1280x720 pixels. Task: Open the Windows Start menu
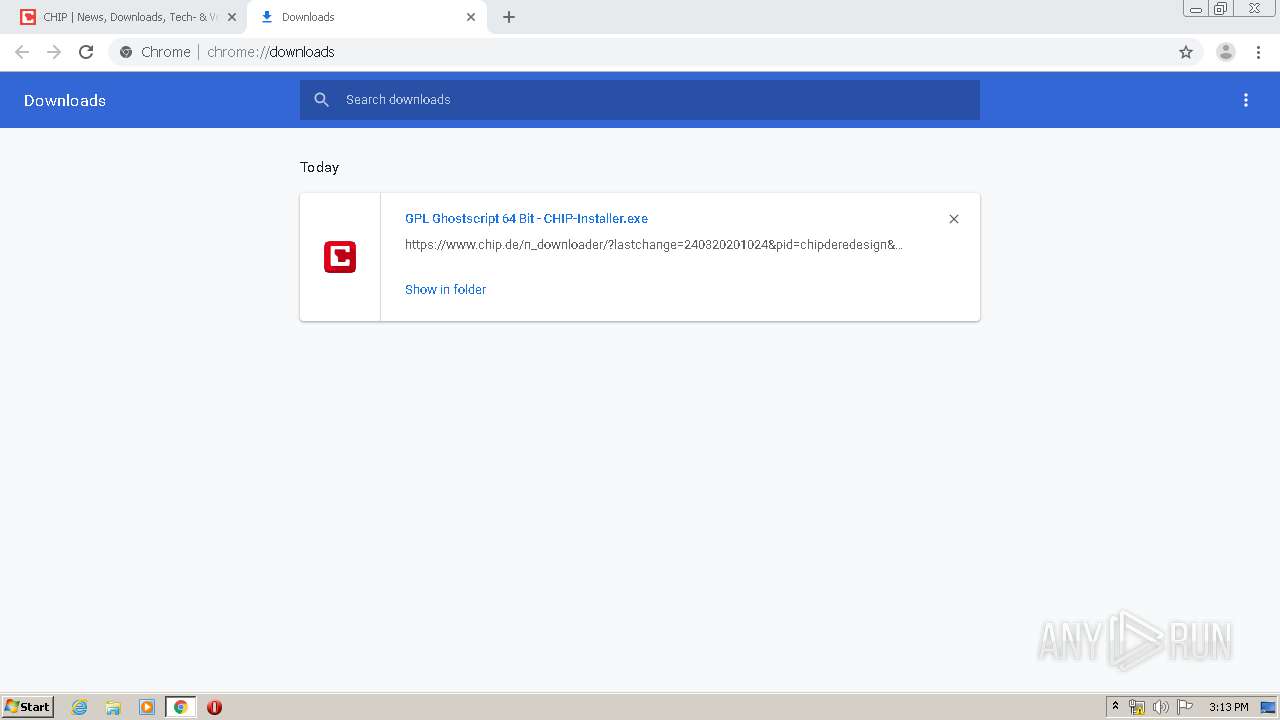click(x=28, y=707)
